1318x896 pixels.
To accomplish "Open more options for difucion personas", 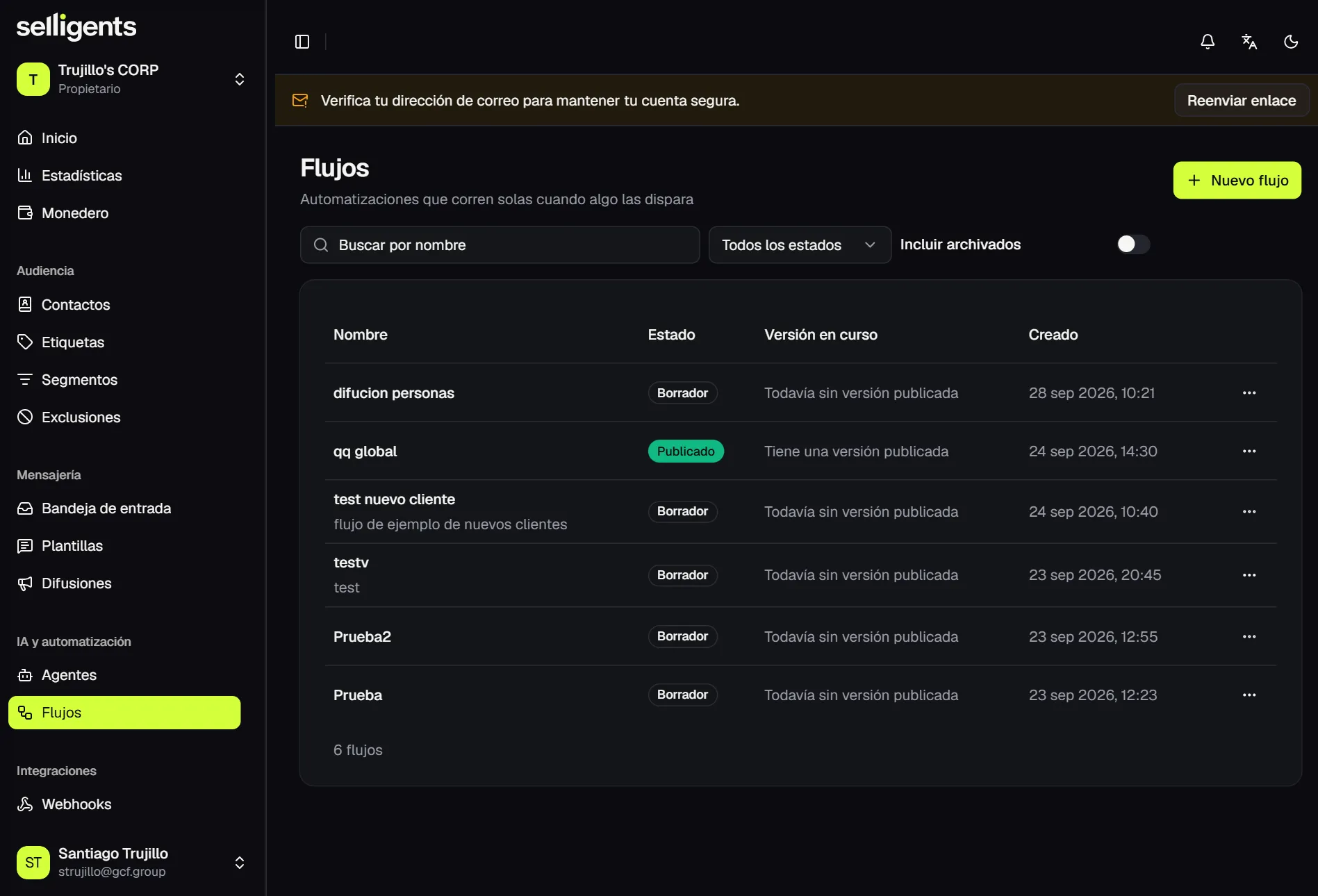I will [x=1249, y=392].
